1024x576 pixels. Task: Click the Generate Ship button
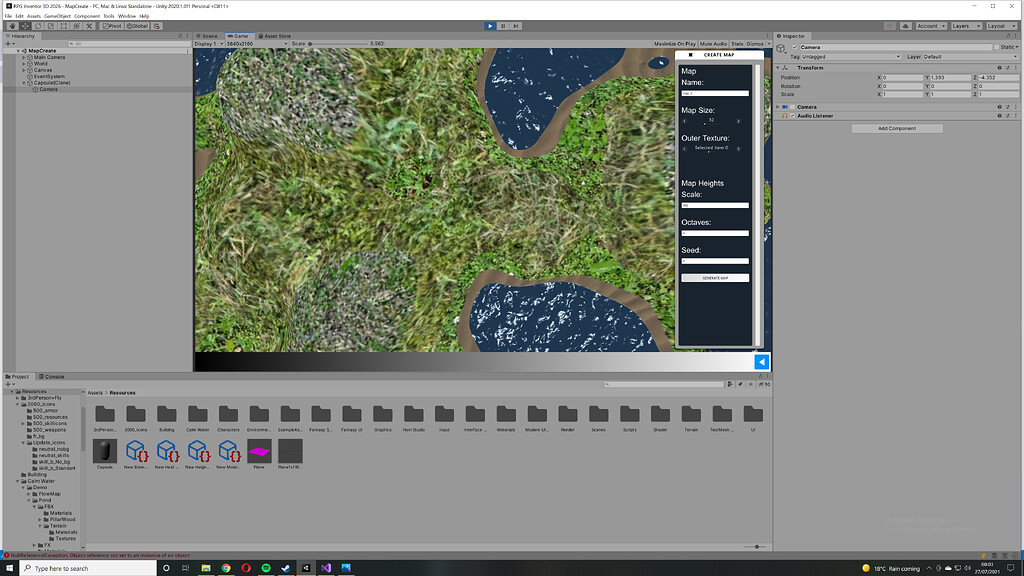[714, 278]
